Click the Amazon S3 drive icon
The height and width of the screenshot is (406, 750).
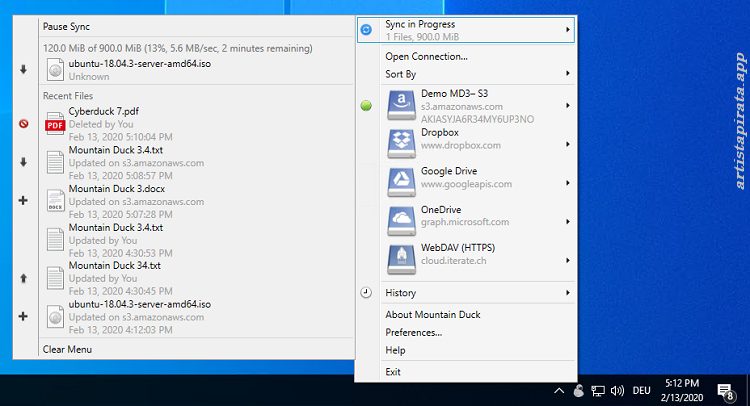[401, 104]
